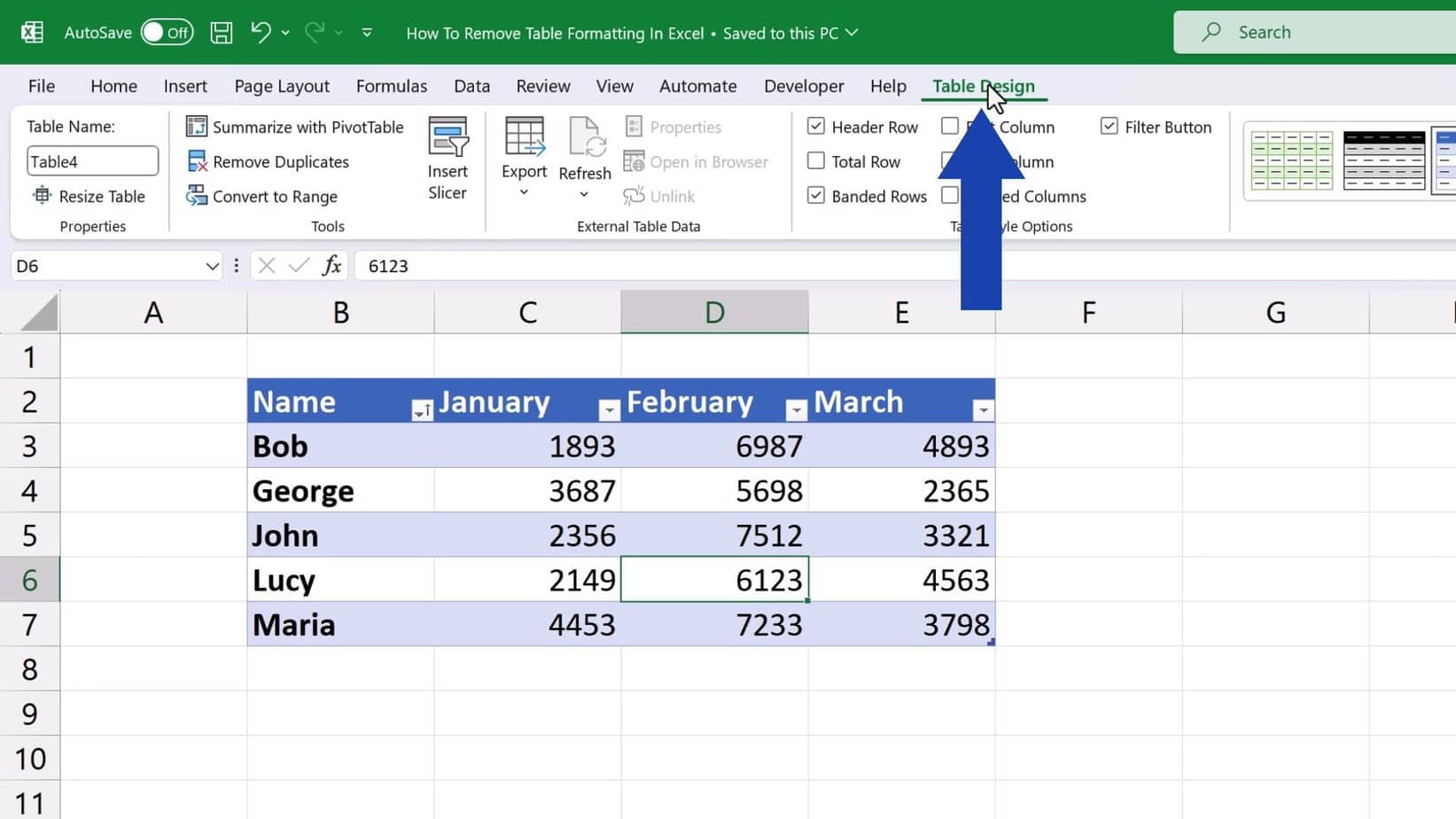Enable the Total Row checkbox

click(815, 161)
